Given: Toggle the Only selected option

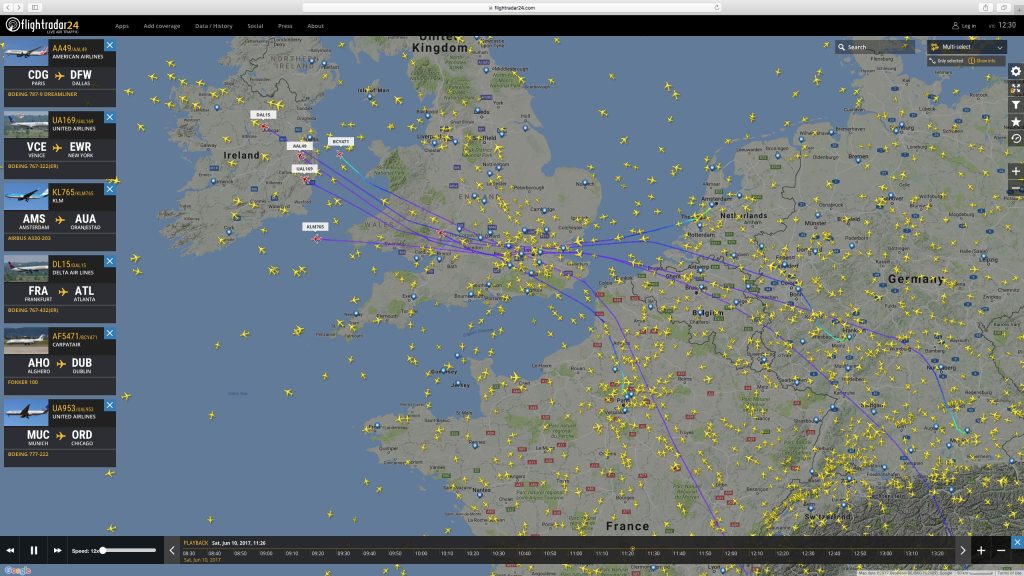Looking at the screenshot, I should pyautogui.click(x=946, y=61).
